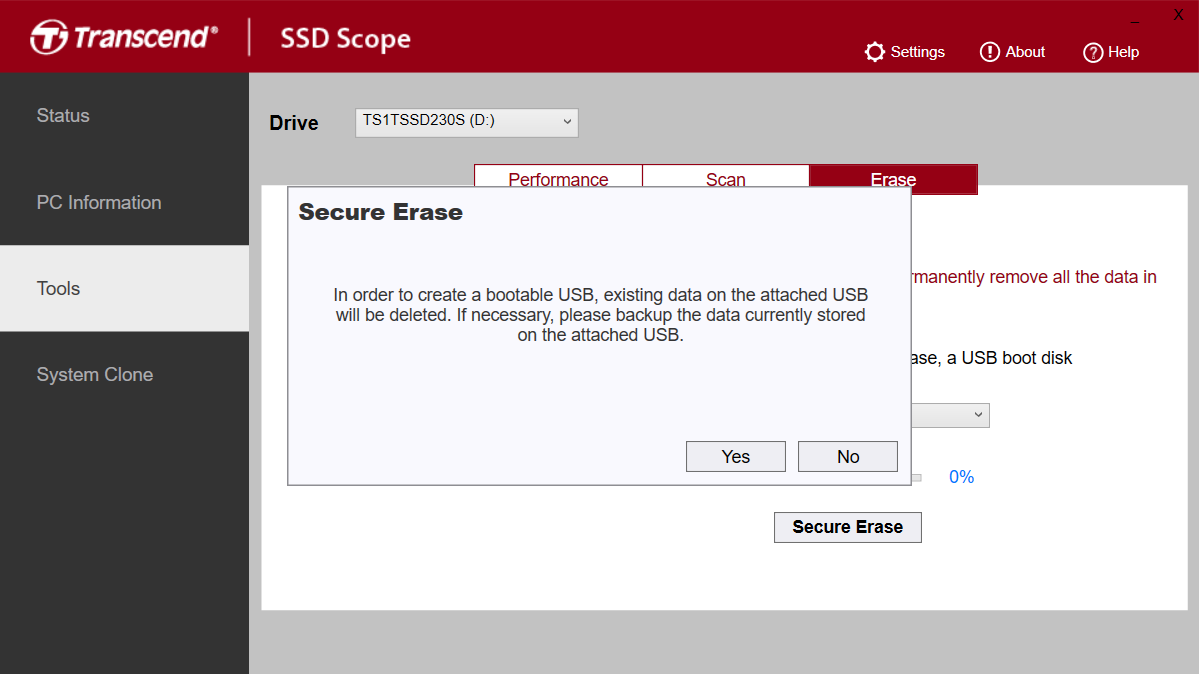
Task: Click the Help label
Action: coord(1123,52)
